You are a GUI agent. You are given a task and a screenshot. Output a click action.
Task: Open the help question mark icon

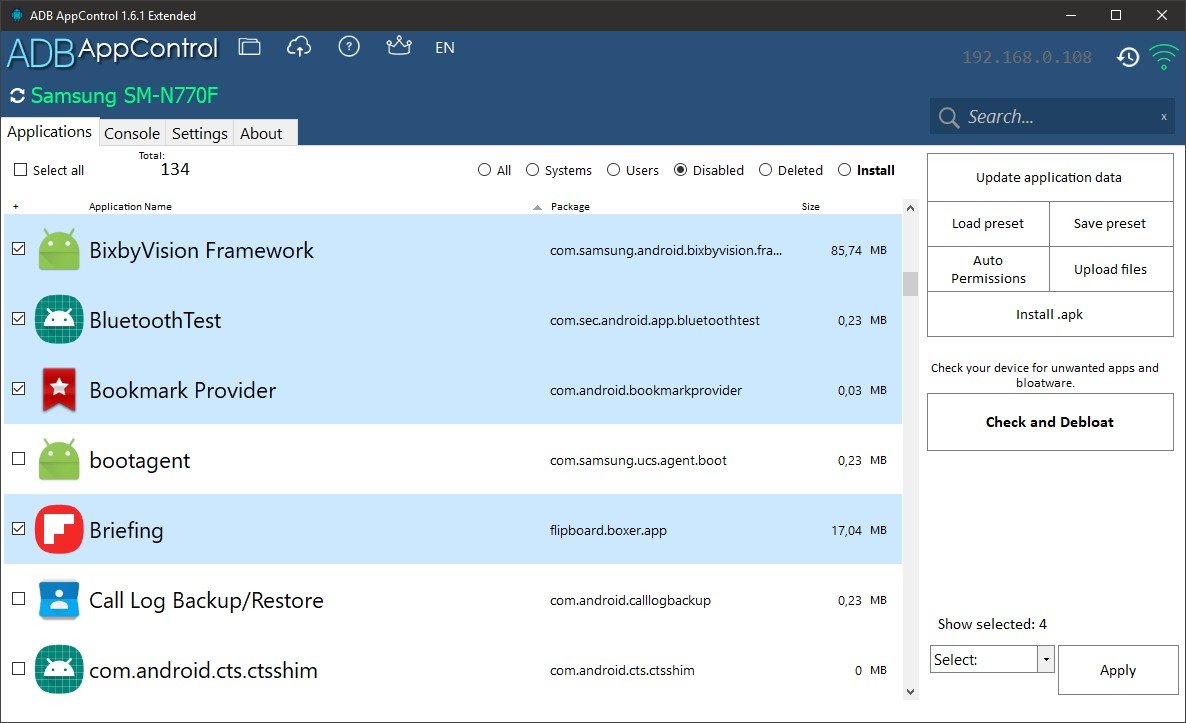click(x=349, y=47)
